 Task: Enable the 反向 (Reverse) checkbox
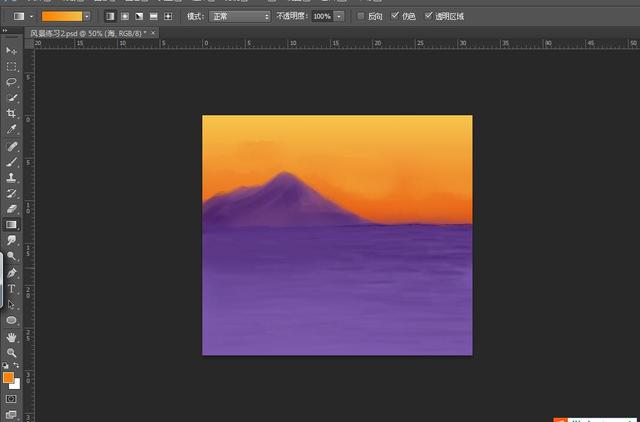[x=361, y=17]
